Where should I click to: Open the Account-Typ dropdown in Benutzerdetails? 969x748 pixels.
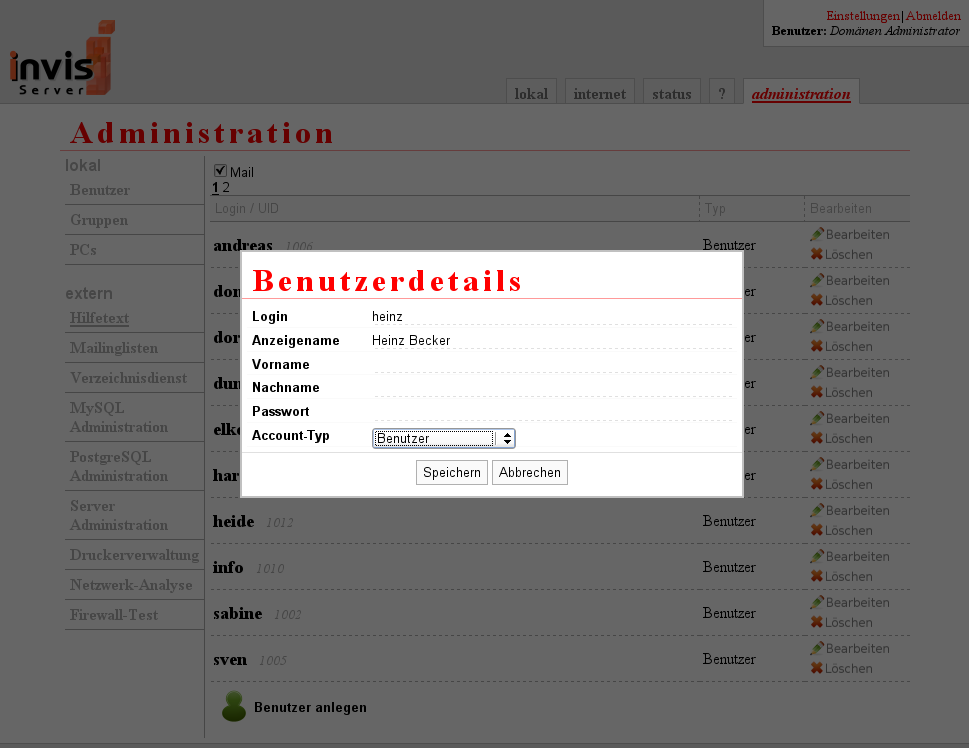[x=505, y=438]
